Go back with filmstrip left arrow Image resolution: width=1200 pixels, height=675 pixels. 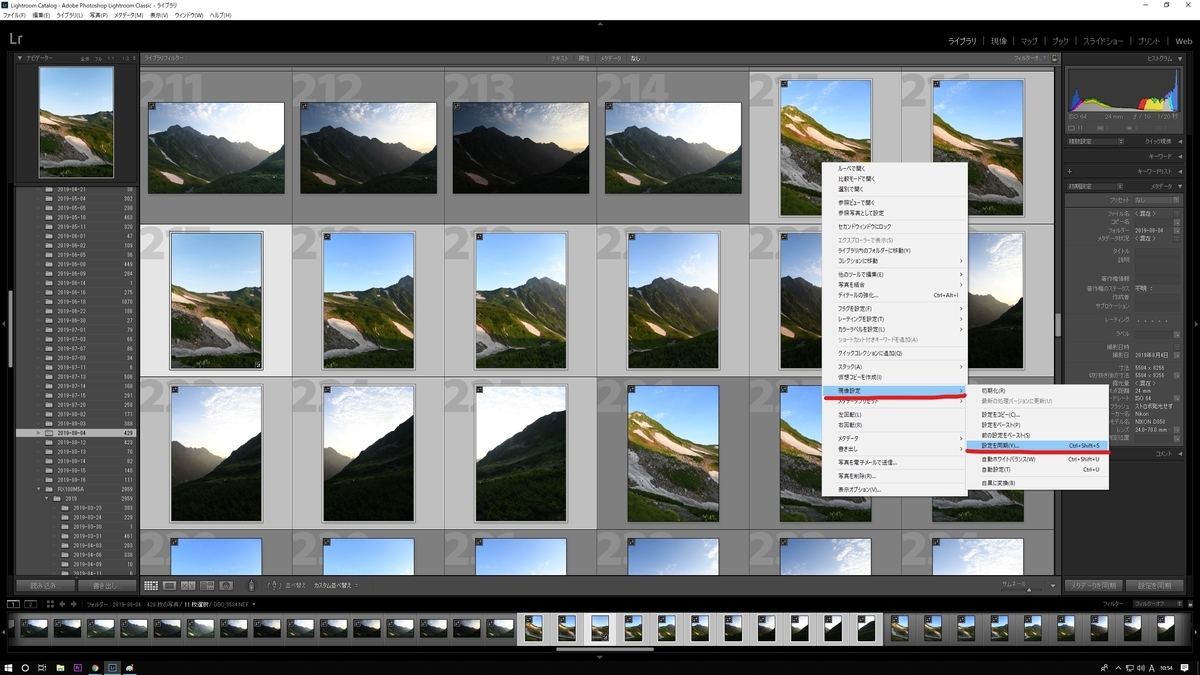[x=62, y=604]
